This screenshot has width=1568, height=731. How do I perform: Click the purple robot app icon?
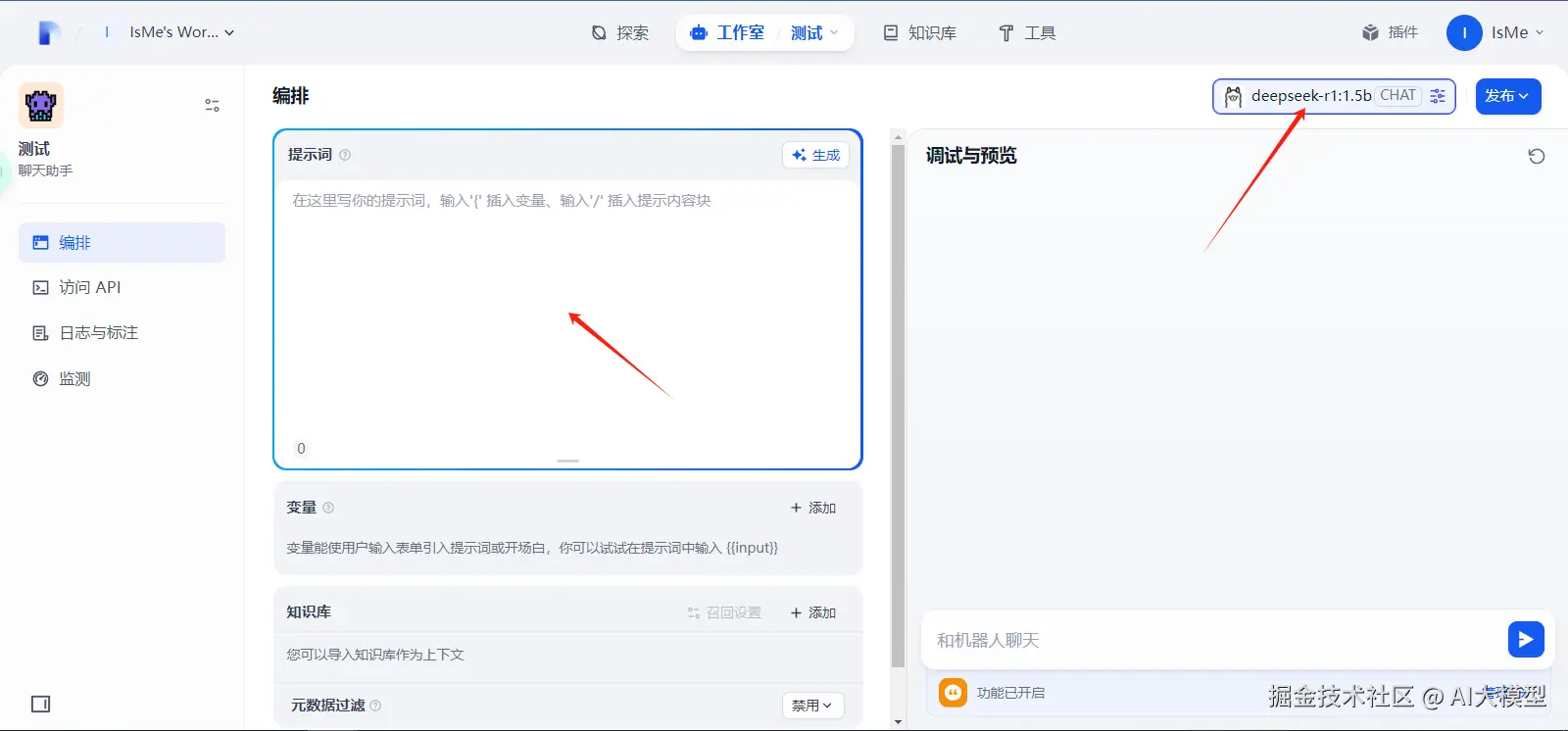pyautogui.click(x=41, y=106)
